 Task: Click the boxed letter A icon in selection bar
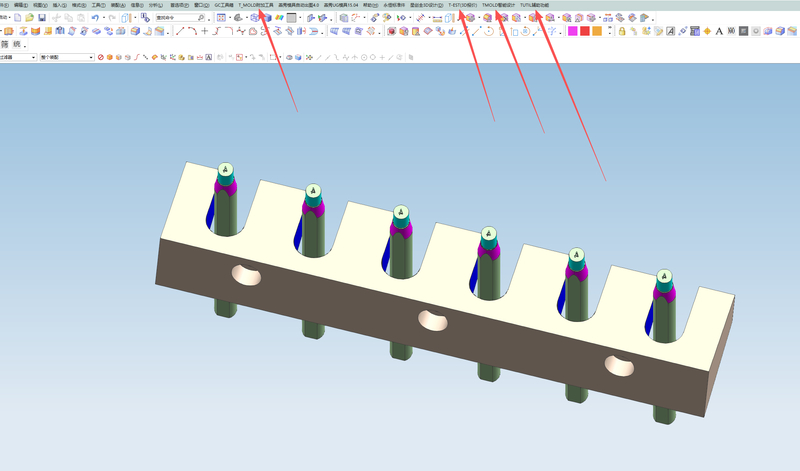tap(209, 57)
